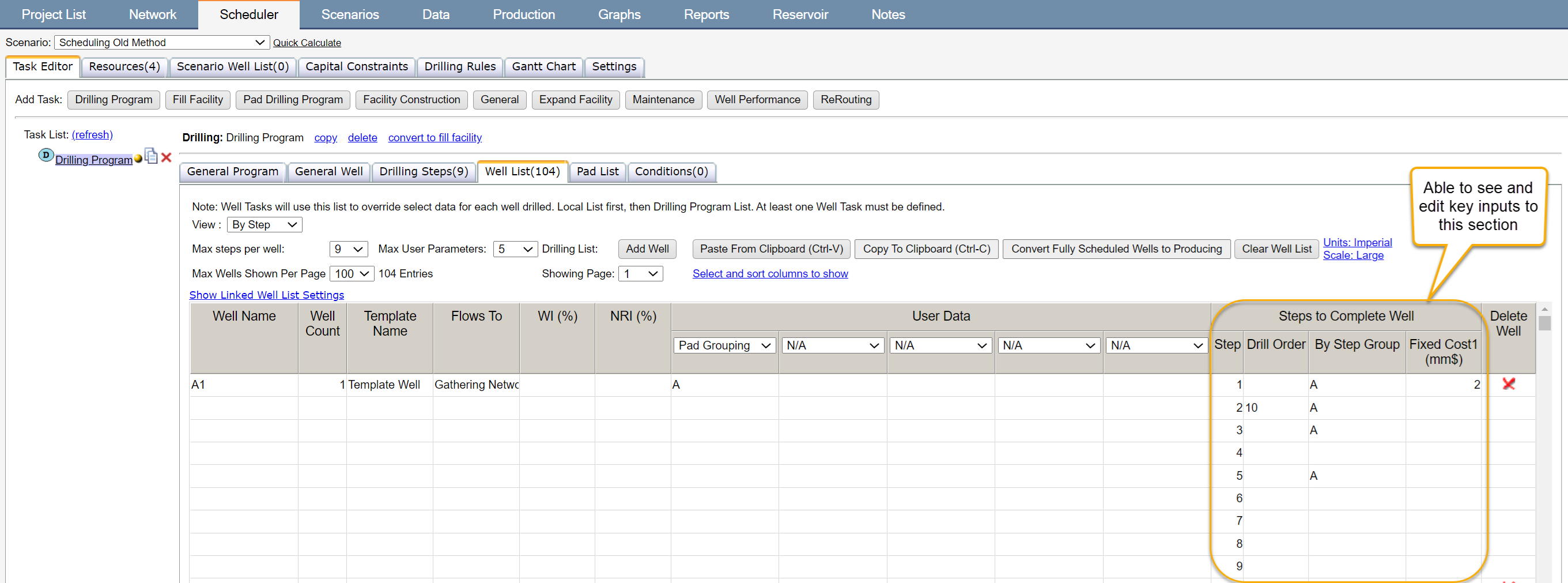Viewport: 1568px width, 583px height.
Task: Open the Showing Page dropdown
Action: click(x=640, y=274)
